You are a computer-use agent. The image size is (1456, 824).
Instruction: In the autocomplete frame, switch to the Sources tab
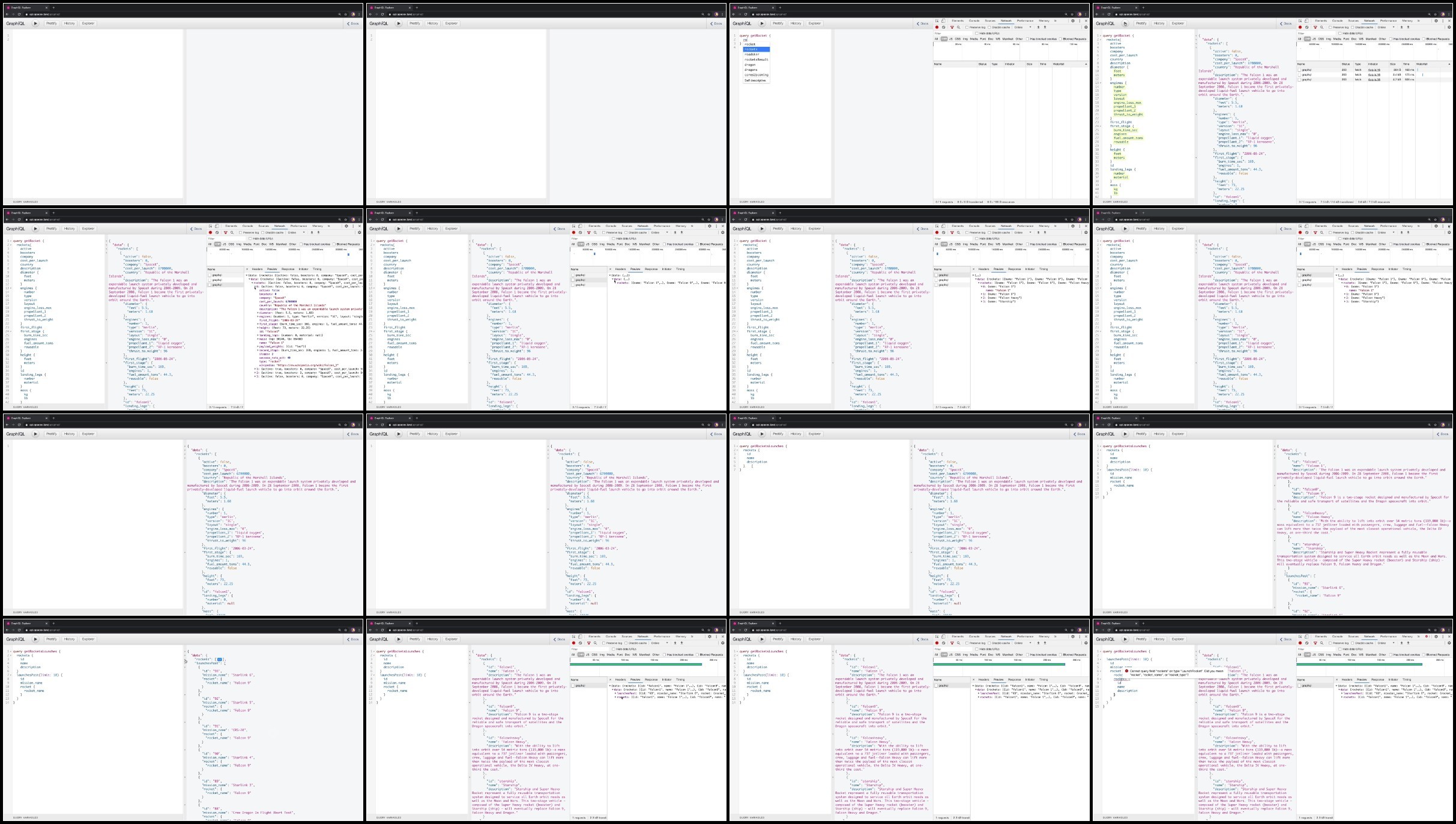(990, 21)
